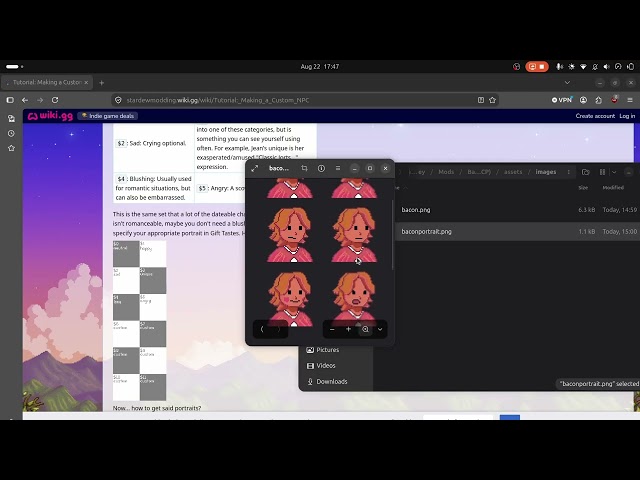This screenshot has height=480, width=640.
Task: Expand the list all tabs chevron
Action: pyautogui.click(x=567, y=82)
